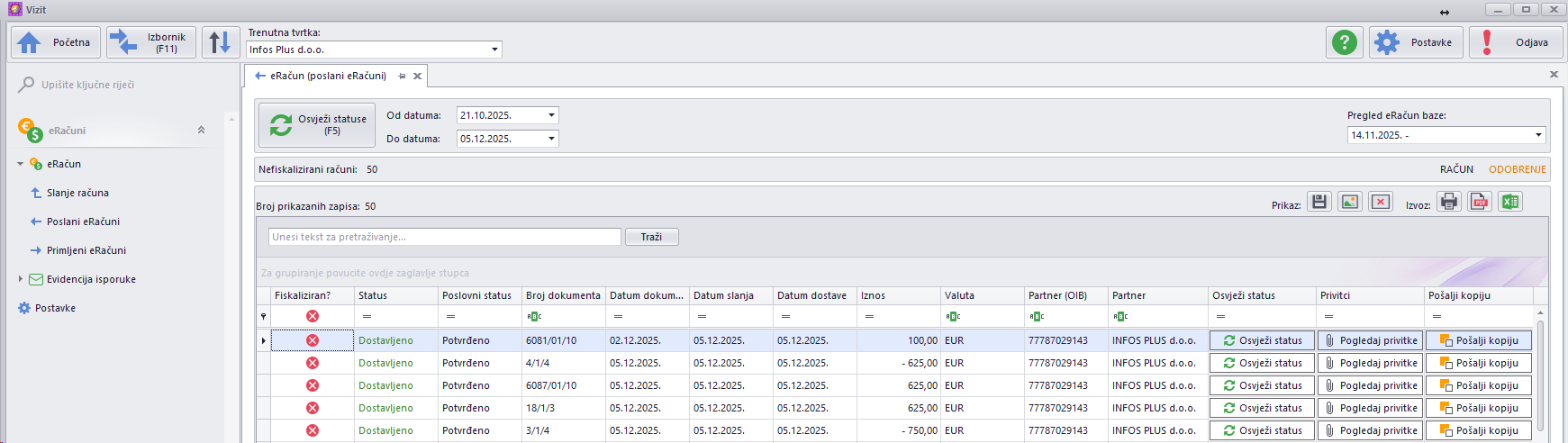
Task: Click Pogledaj privitke for document 6081/01/10
Action: (x=1370, y=340)
